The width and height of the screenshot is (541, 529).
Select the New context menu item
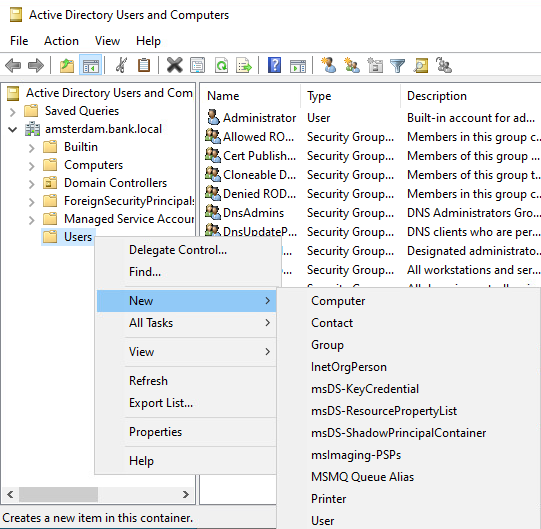(187, 301)
